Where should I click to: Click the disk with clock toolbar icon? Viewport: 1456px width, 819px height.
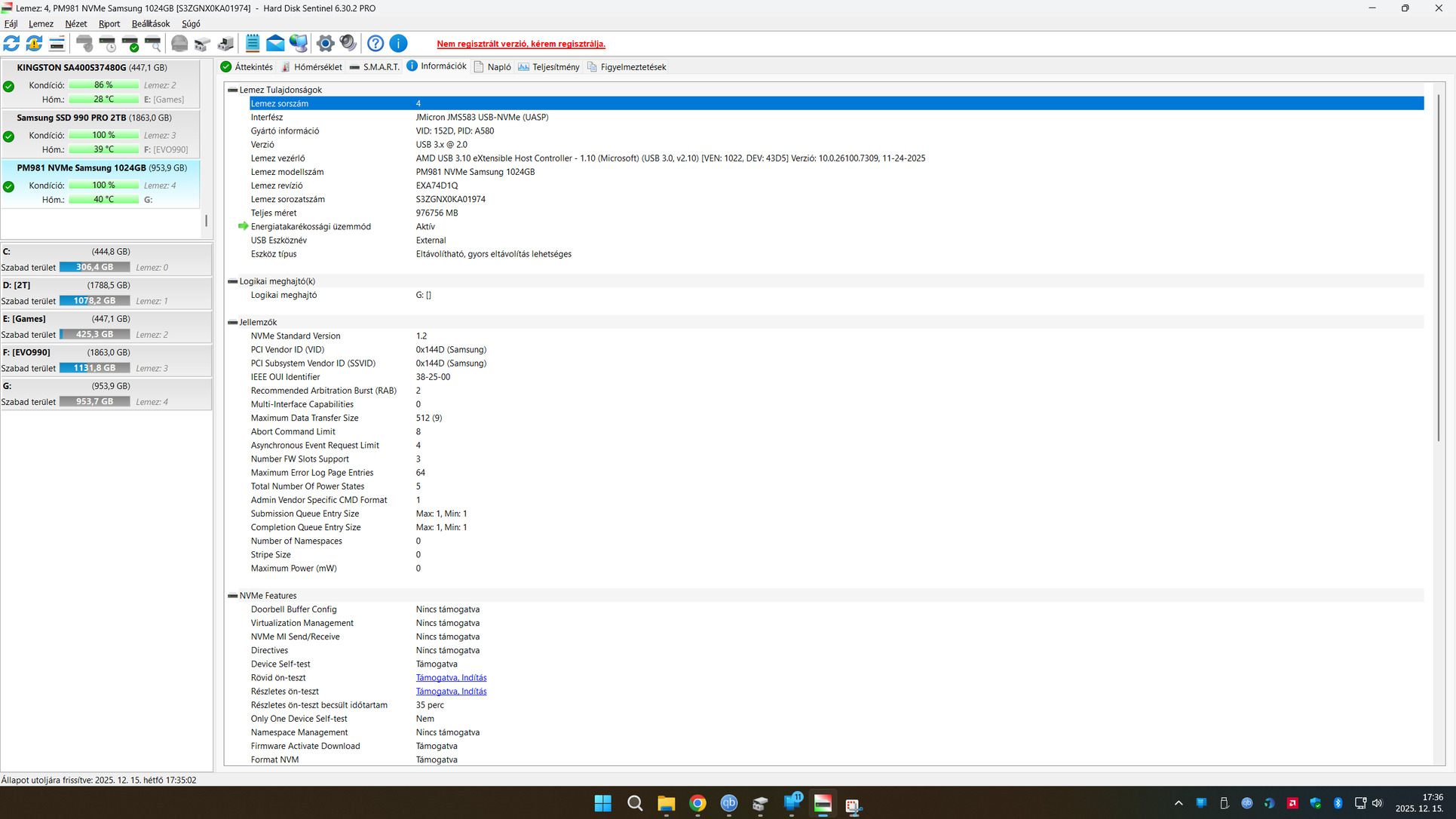[108, 44]
